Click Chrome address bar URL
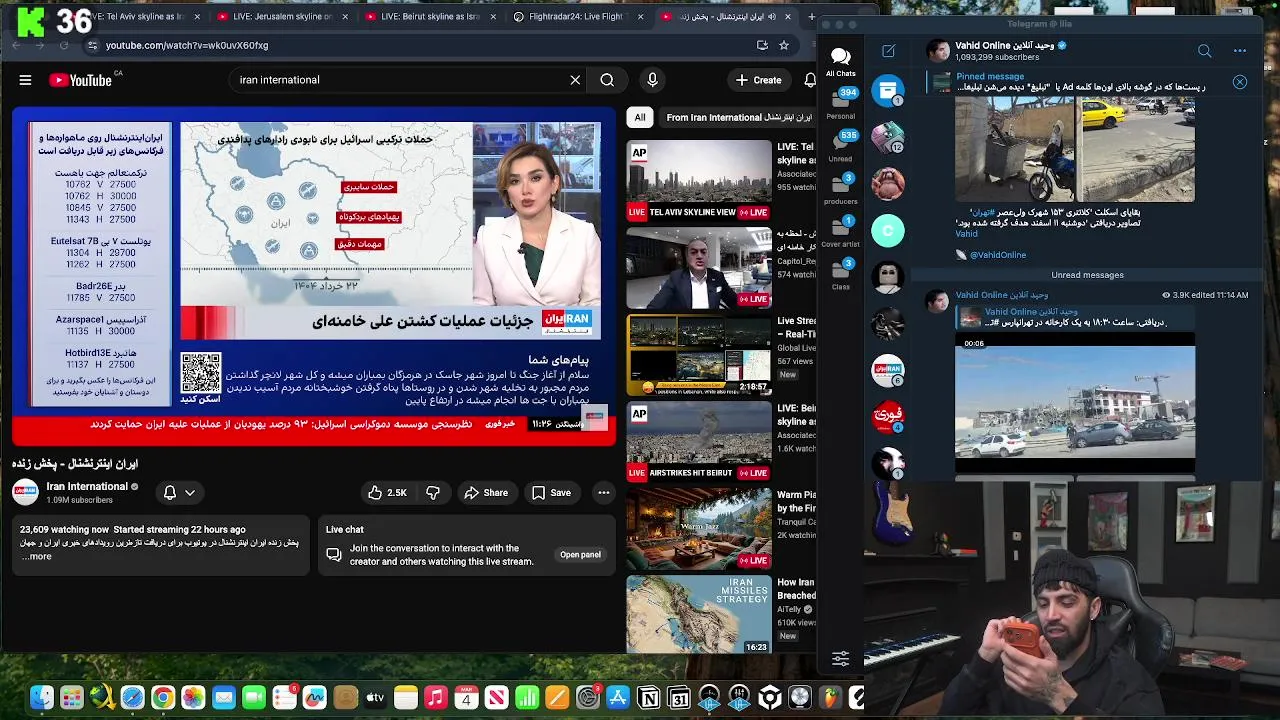The height and width of the screenshot is (720, 1280). click(x=187, y=45)
